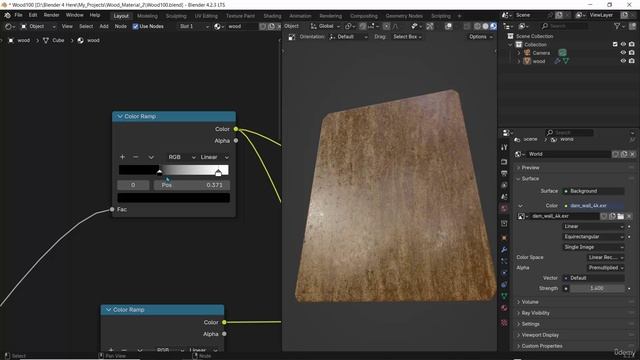This screenshot has width=640, height=360.
Task: Open the Scene properties tab
Action: [x=504, y=197]
